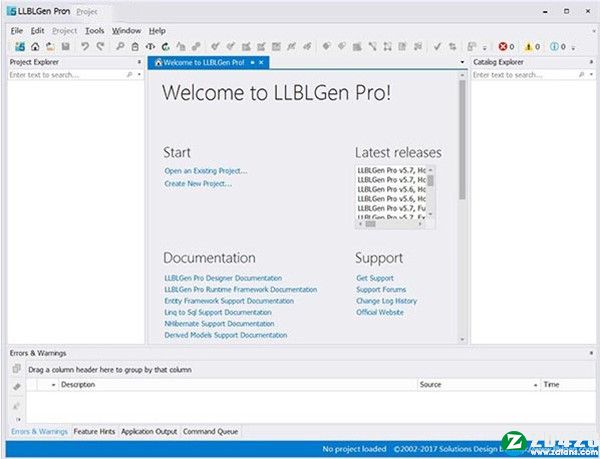Click the Open an Existing Project link
The image size is (600, 459).
[206, 171]
